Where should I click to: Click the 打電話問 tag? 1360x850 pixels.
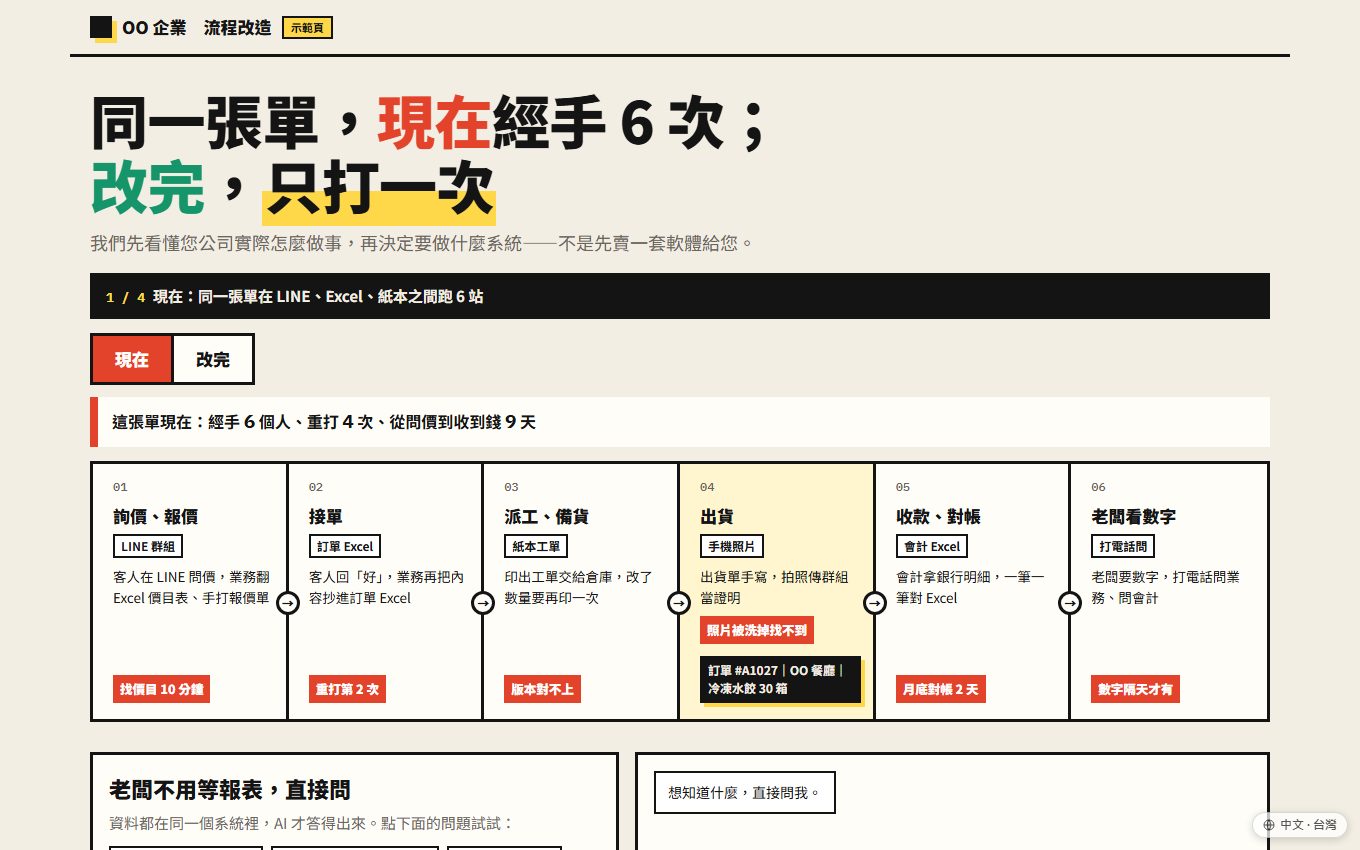pyautogui.click(x=1123, y=546)
